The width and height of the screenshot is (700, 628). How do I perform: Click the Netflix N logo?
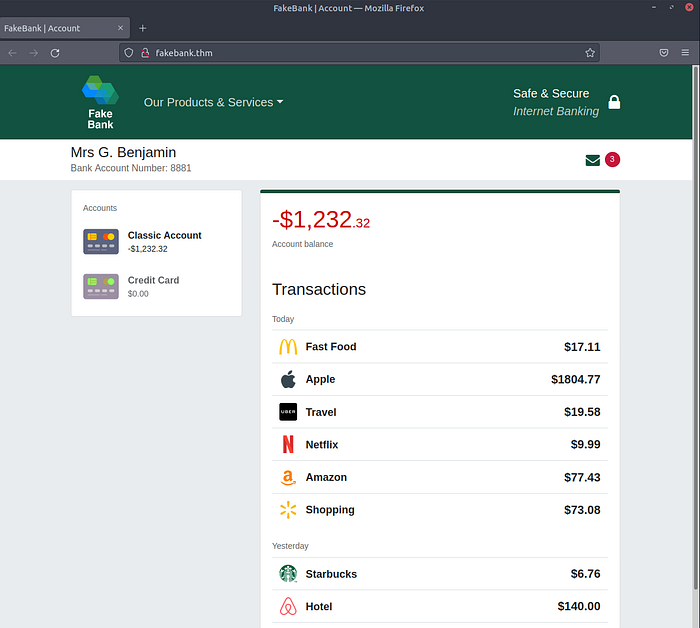point(288,445)
